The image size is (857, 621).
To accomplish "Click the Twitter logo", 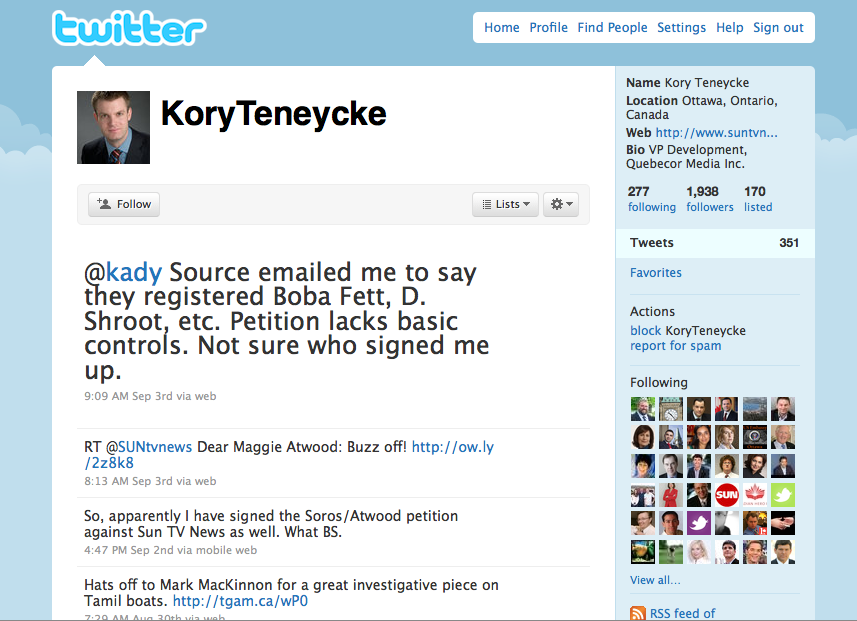I will click(128, 29).
